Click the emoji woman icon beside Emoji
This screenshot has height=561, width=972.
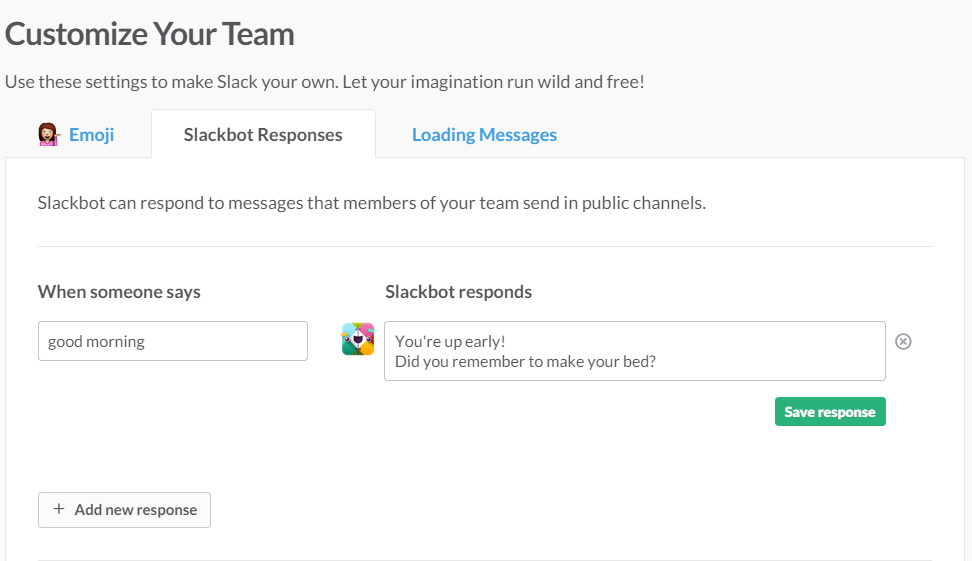[48, 134]
